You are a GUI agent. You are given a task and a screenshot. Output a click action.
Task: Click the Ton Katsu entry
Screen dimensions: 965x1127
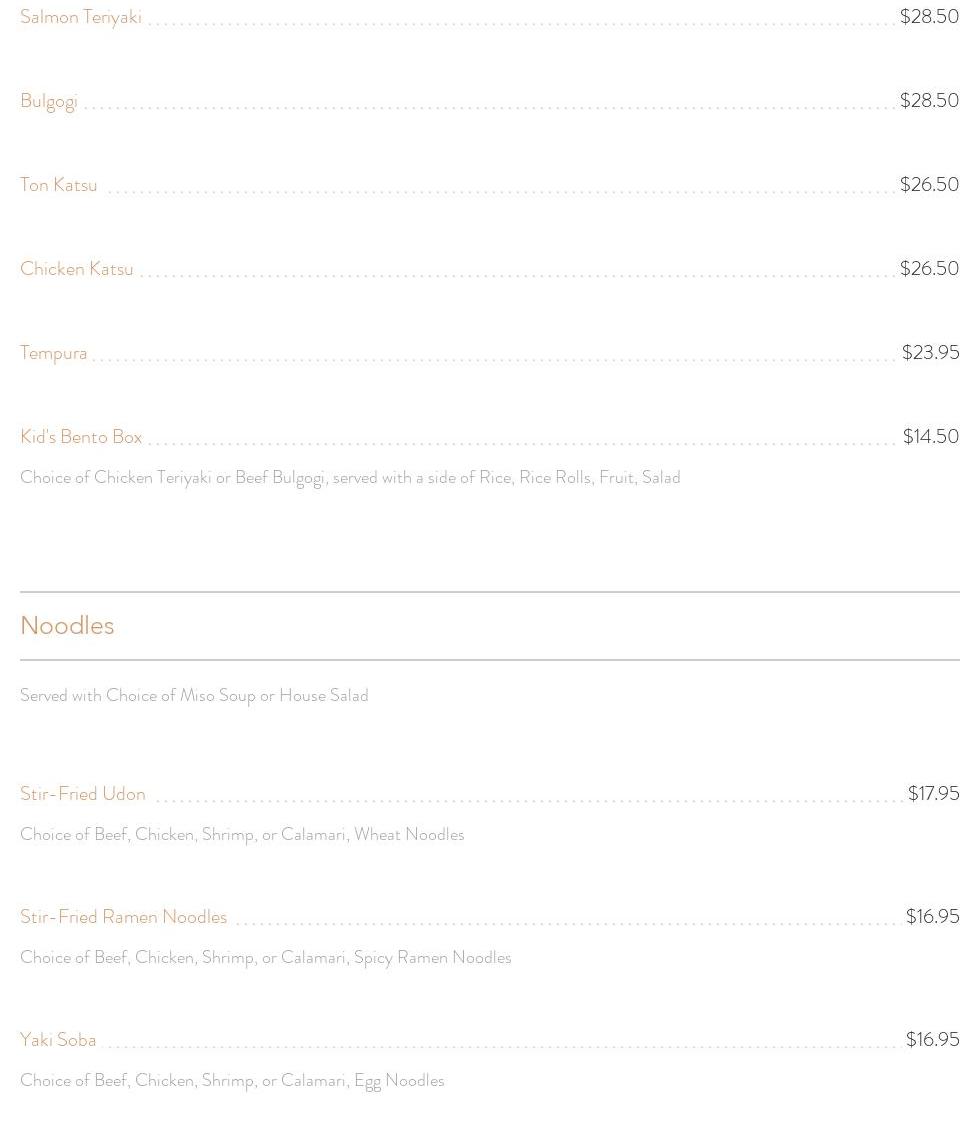[x=58, y=185]
